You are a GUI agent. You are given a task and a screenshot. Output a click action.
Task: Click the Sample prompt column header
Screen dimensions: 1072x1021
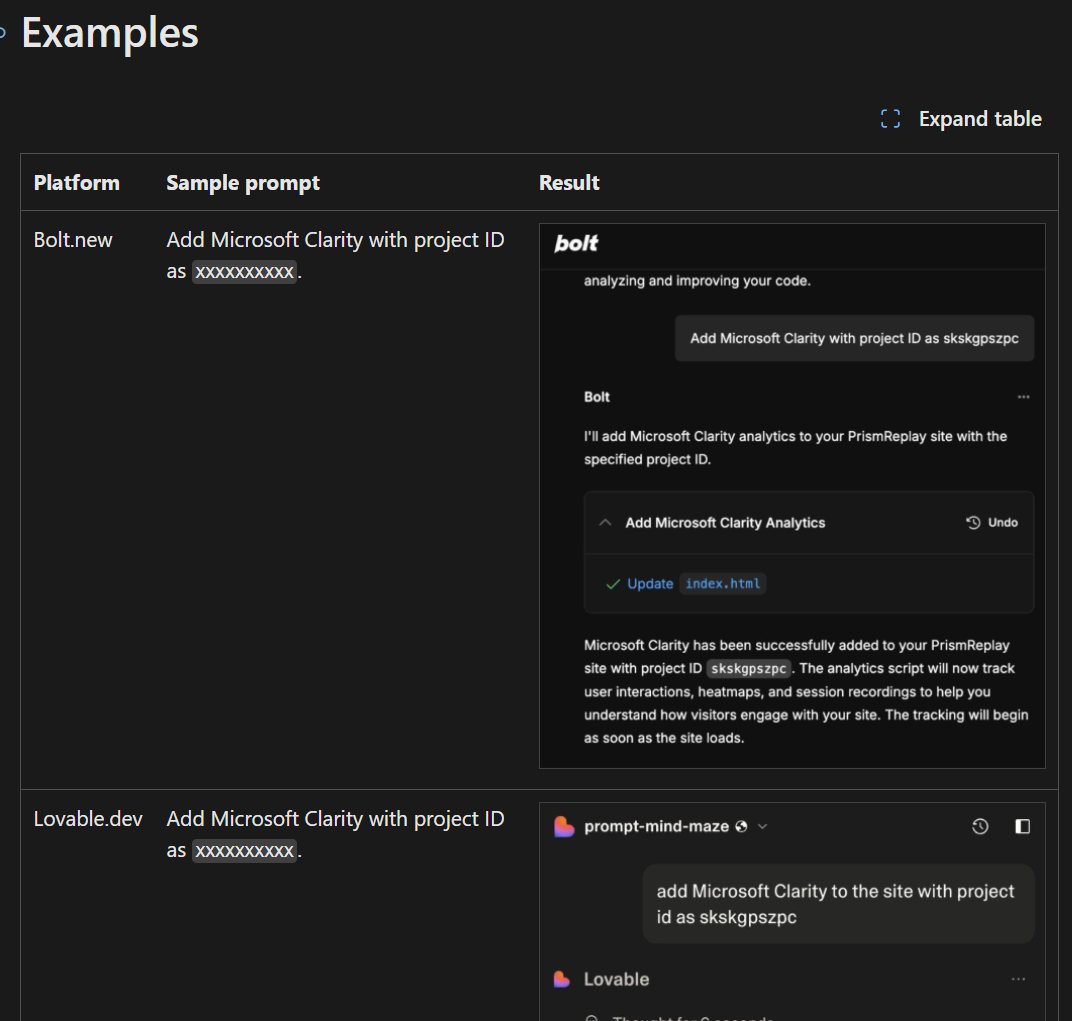tap(243, 183)
